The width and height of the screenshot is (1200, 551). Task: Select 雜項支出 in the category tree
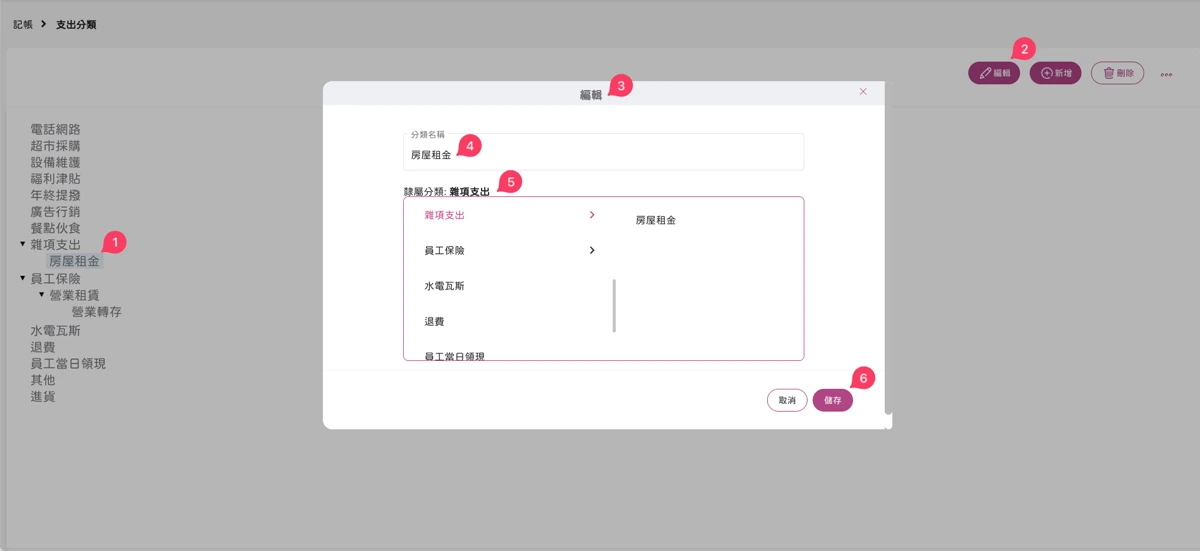pos(55,245)
